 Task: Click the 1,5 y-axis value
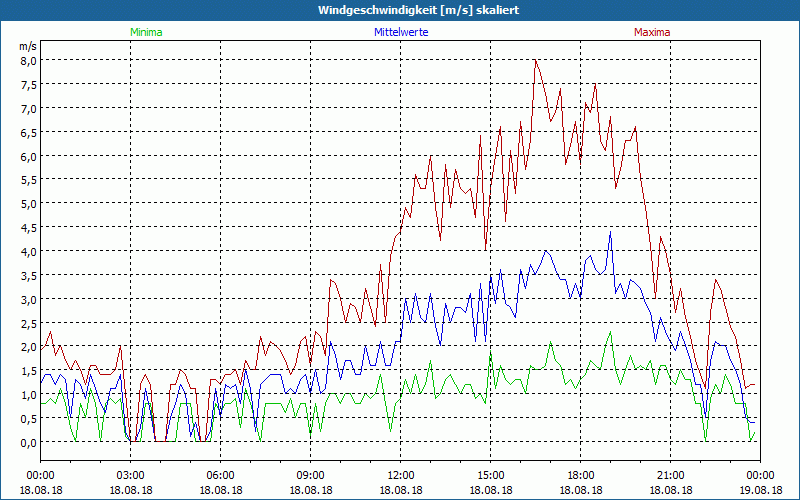click(x=29, y=371)
